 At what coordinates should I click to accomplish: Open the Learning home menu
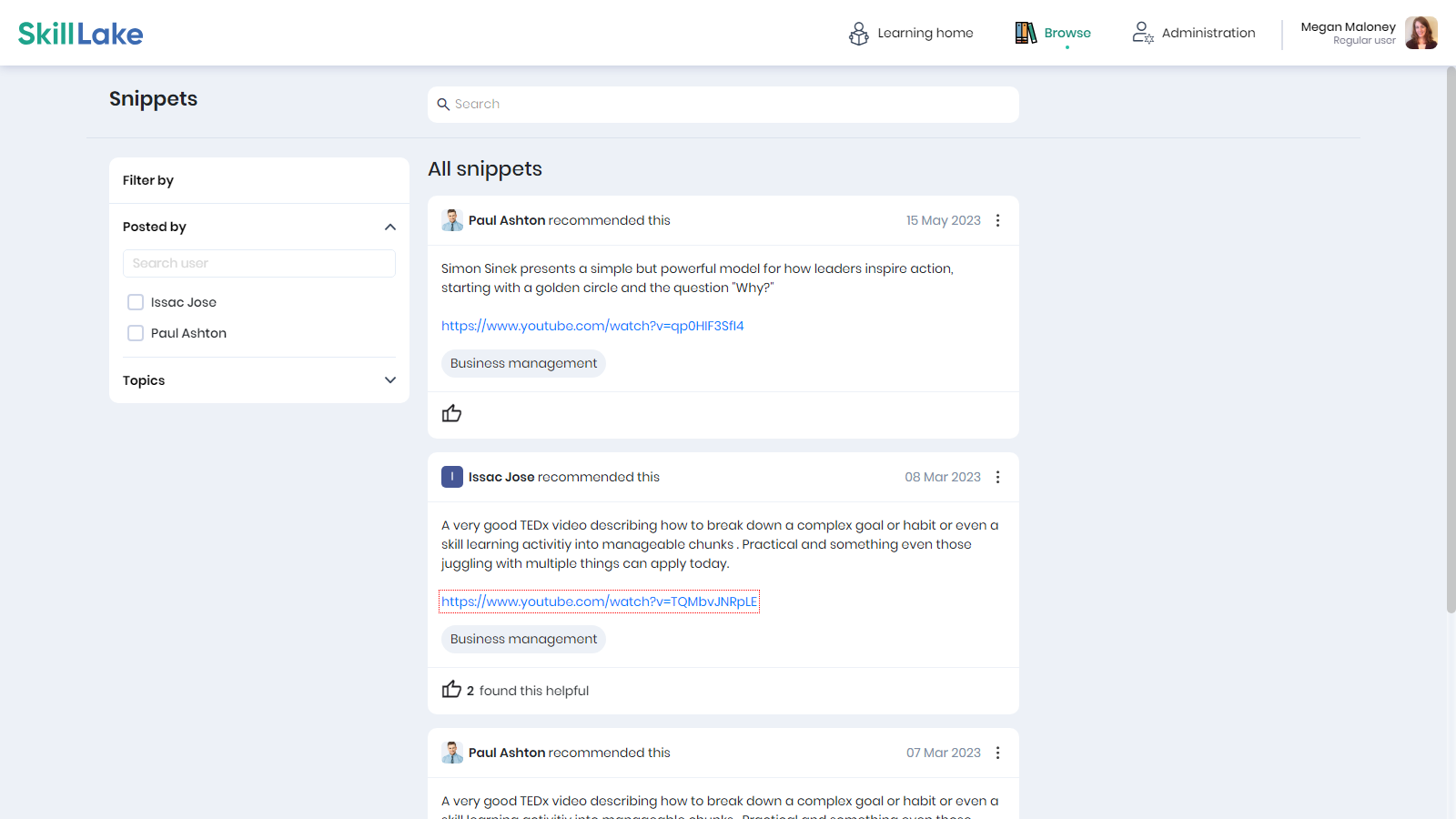pyautogui.click(x=911, y=34)
